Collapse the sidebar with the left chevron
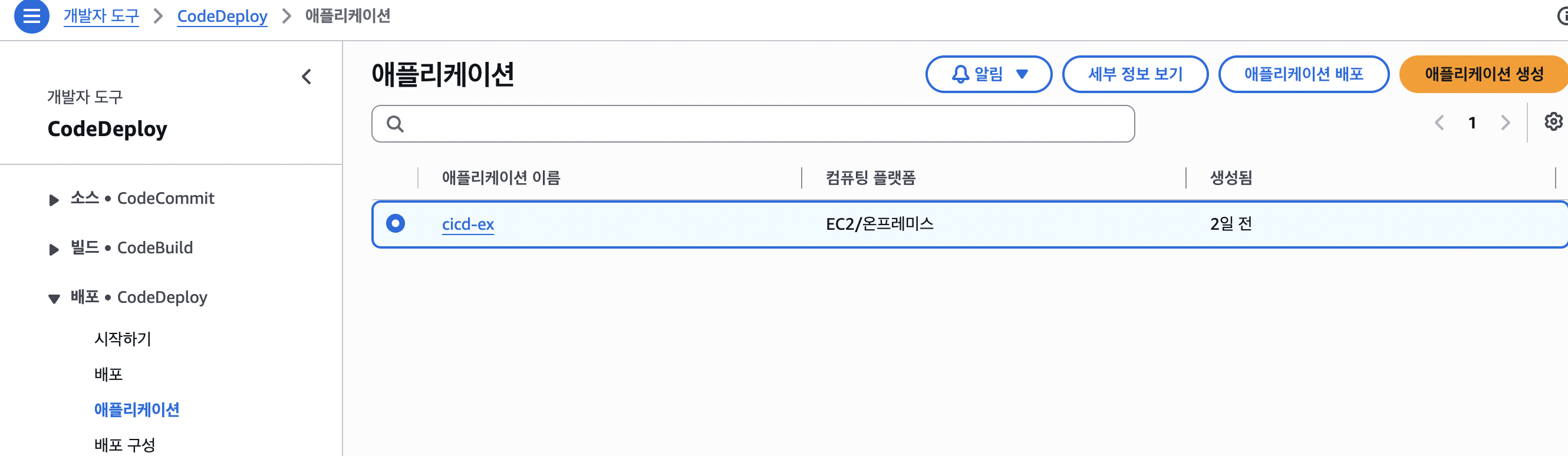Viewport: 1568px width, 456px height. (307, 77)
